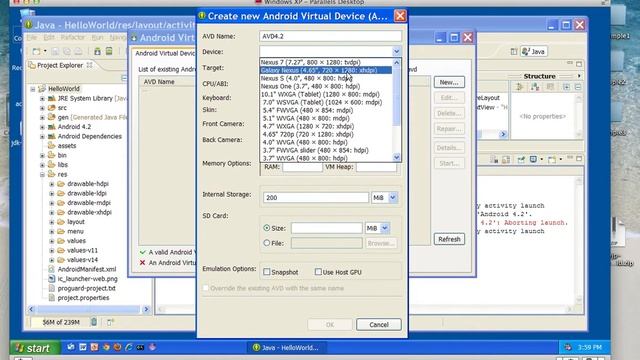The image size is (640, 360).
Task: Click the Java perspective button
Action: (x=533, y=51)
